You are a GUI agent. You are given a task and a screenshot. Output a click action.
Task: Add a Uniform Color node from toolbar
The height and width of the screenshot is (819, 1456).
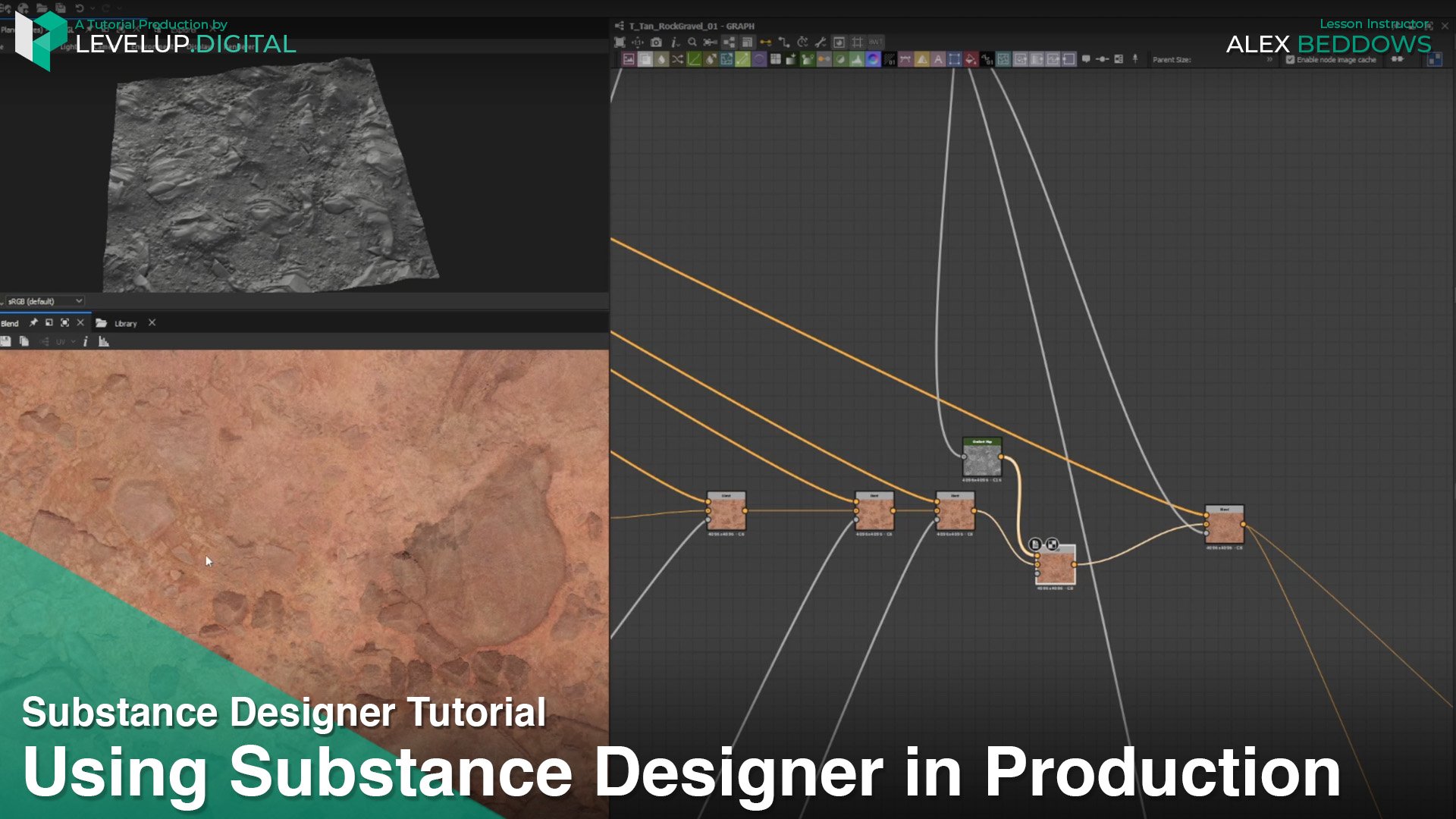(x=970, y=59)
